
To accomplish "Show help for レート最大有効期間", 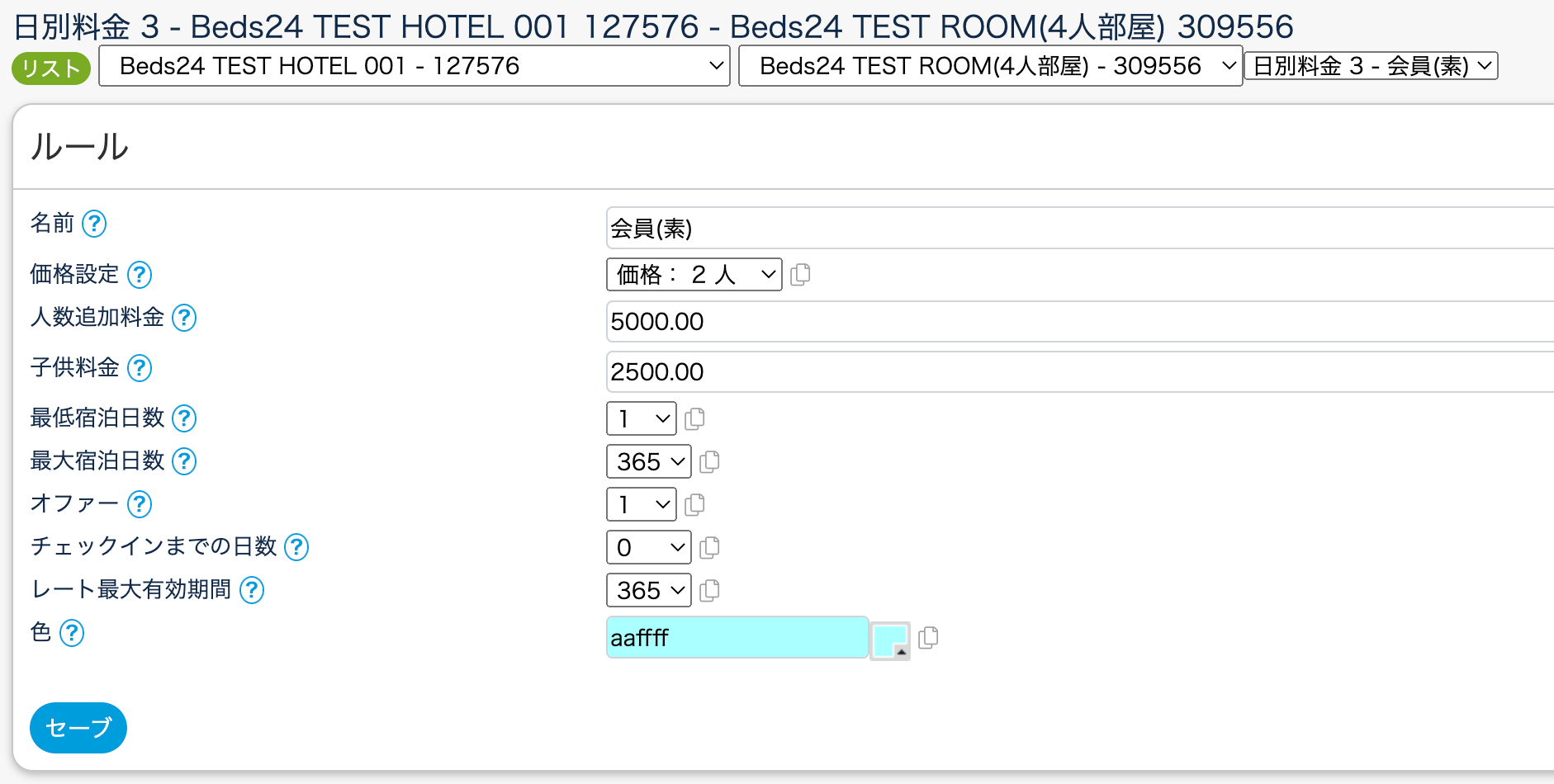I will [252, 590].
